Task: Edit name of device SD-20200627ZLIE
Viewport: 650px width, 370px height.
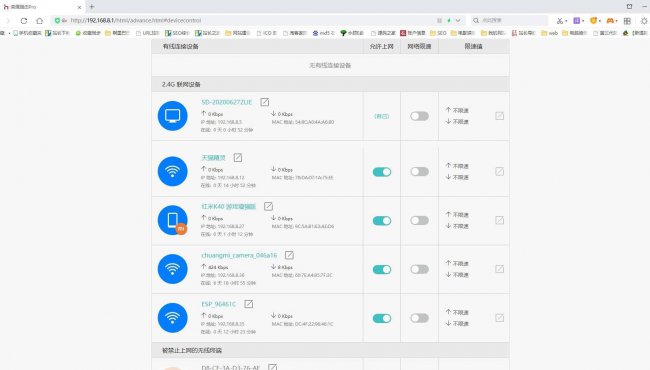Action: 264,102
